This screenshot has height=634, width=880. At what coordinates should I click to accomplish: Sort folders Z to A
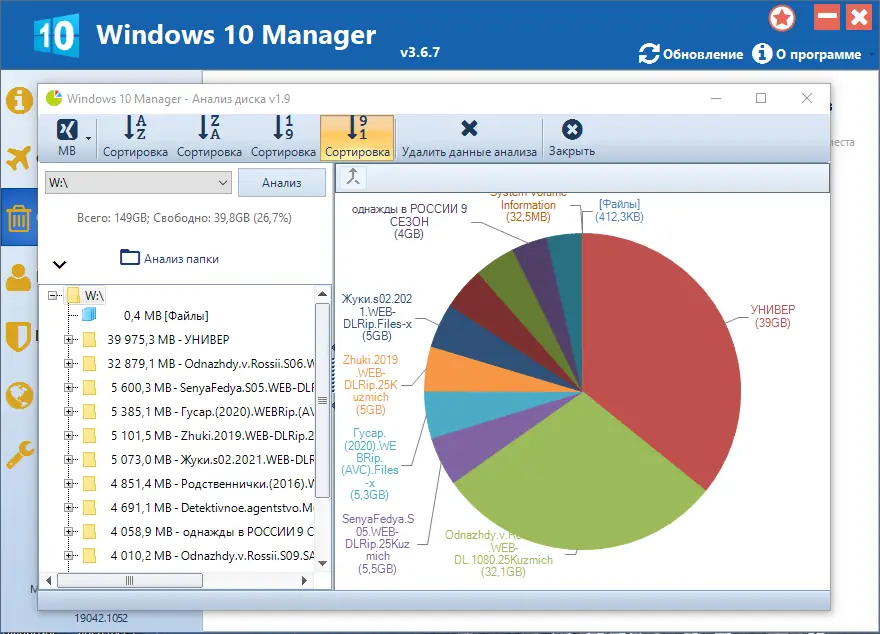(x=209, y=137)
